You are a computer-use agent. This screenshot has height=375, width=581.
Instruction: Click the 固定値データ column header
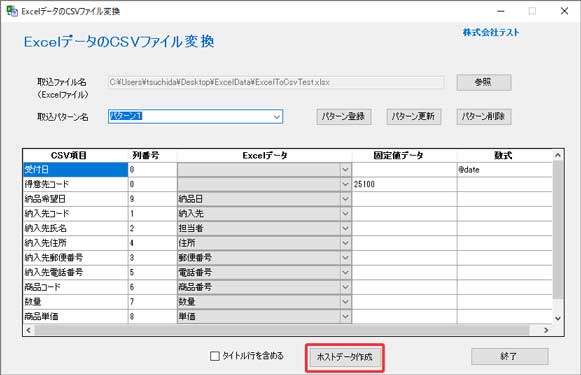tap(404, 156)
